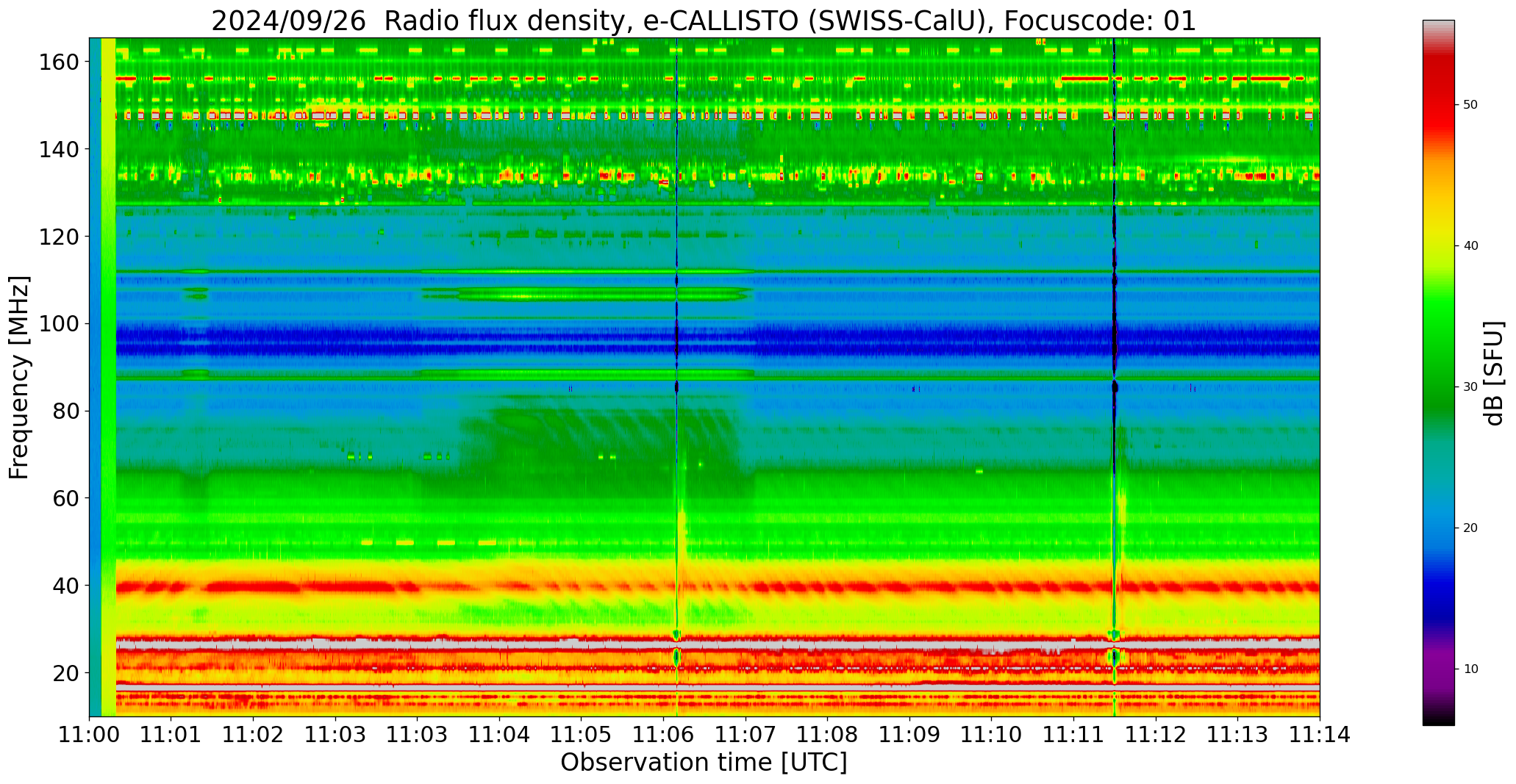Select the 11:06 time tick label
This screenshot has width=1516, height=784.
pyautogui.click(x=663, y=735)
